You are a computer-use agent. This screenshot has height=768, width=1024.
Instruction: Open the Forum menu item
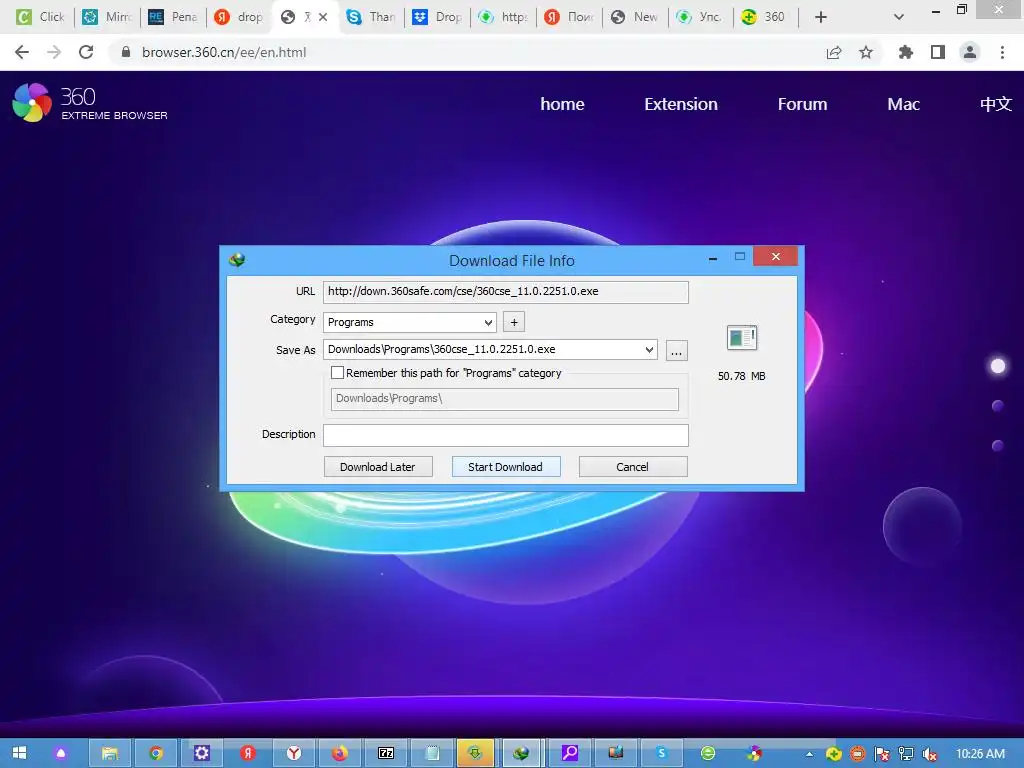click(802, 104)
